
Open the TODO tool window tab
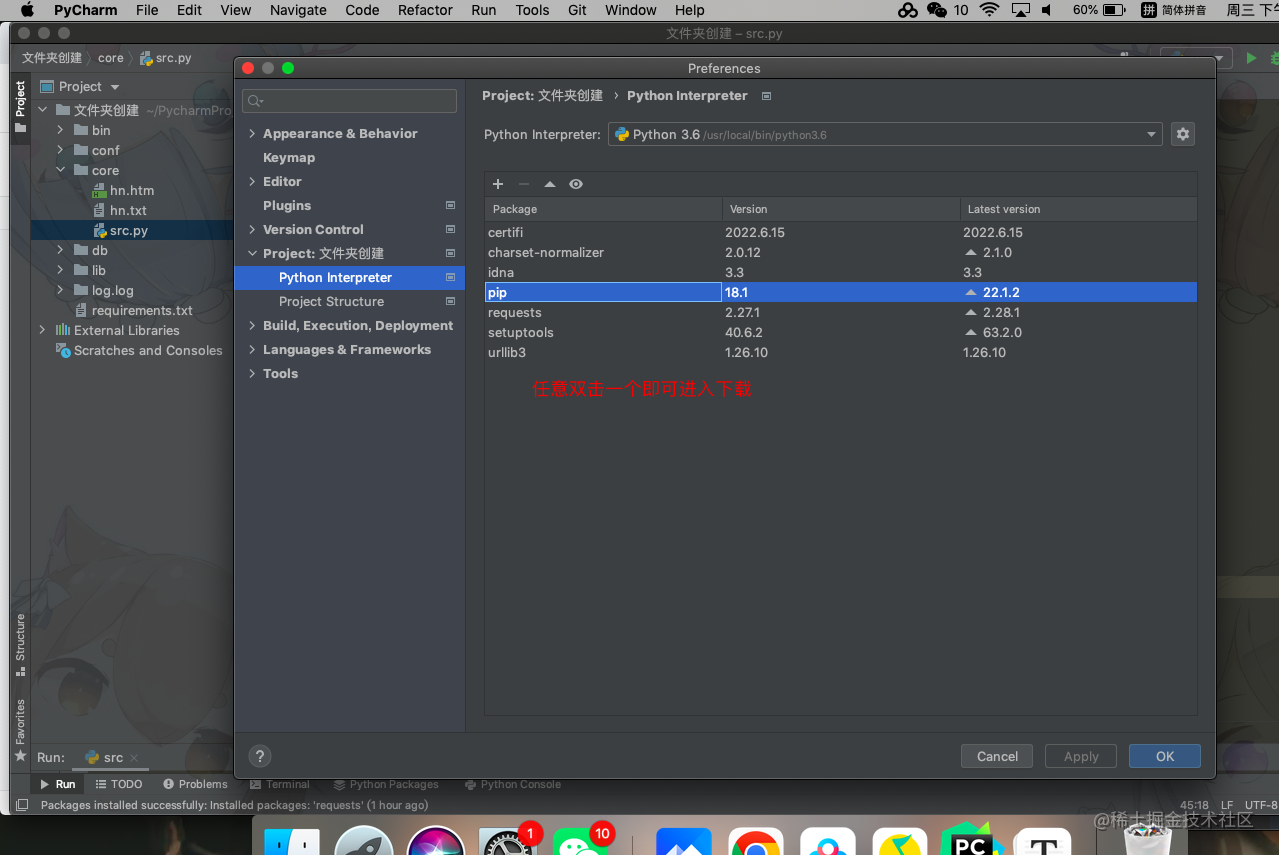(x=119, y=784)
